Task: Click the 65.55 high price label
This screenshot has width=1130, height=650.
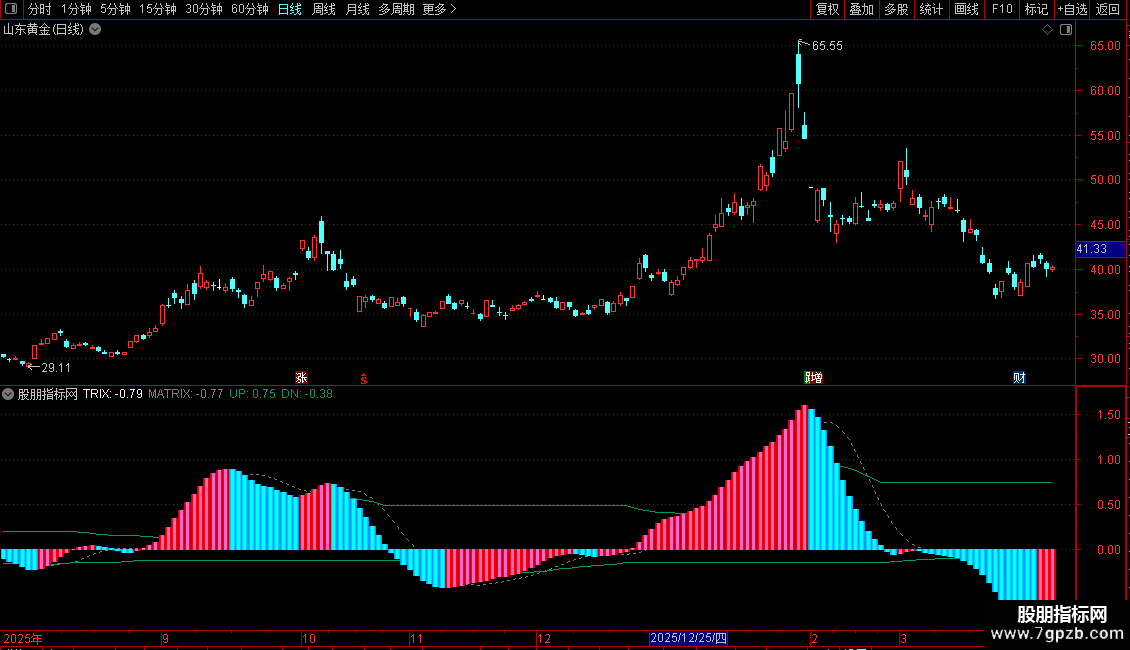Action: point(827,46)
